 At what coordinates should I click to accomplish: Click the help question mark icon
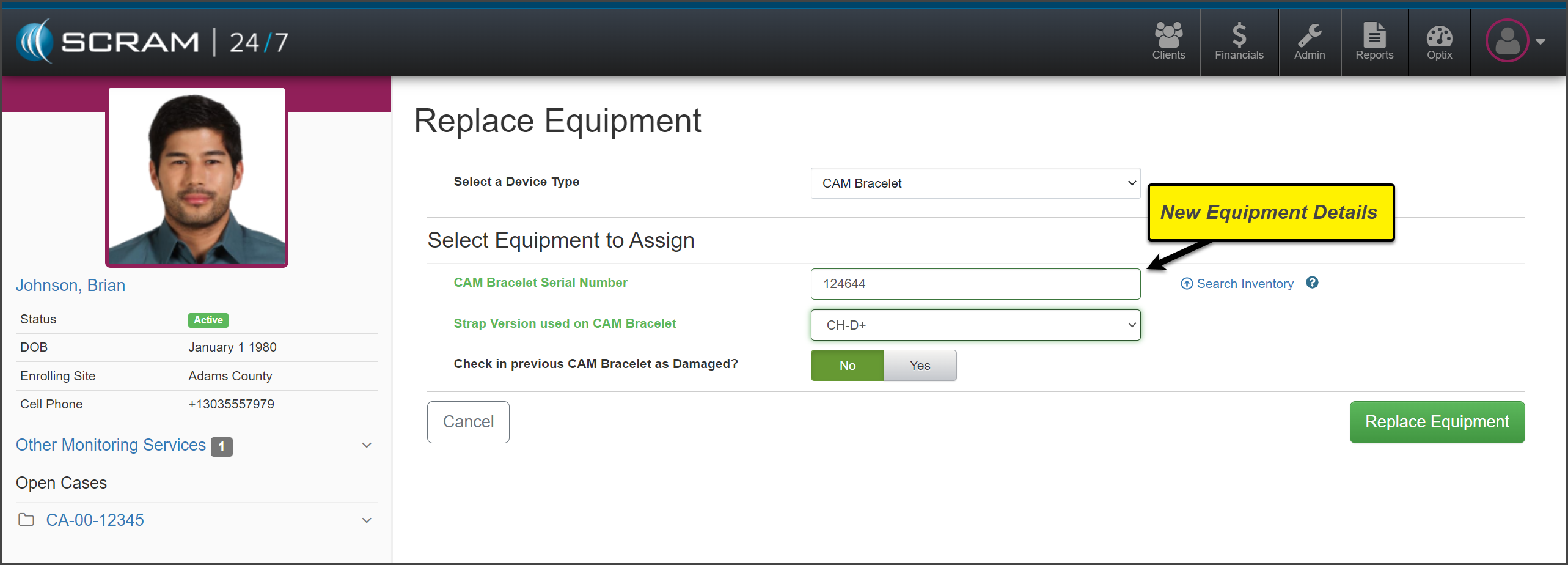coord(1312,282)
